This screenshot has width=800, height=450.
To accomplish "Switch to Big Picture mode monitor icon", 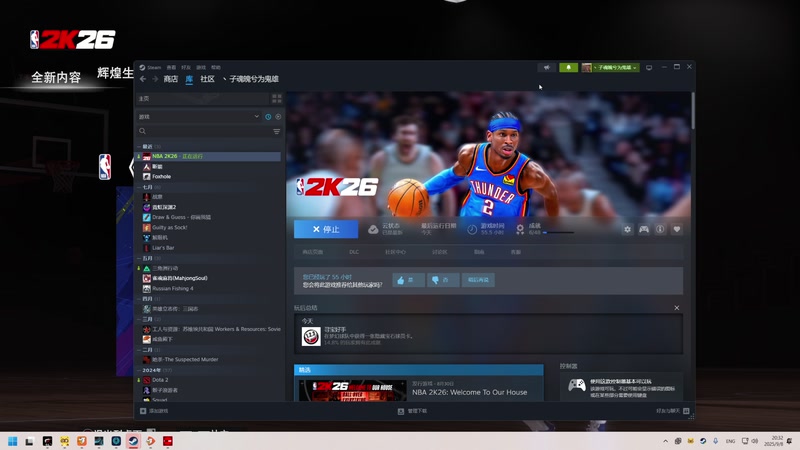I will tap(649, 67).
